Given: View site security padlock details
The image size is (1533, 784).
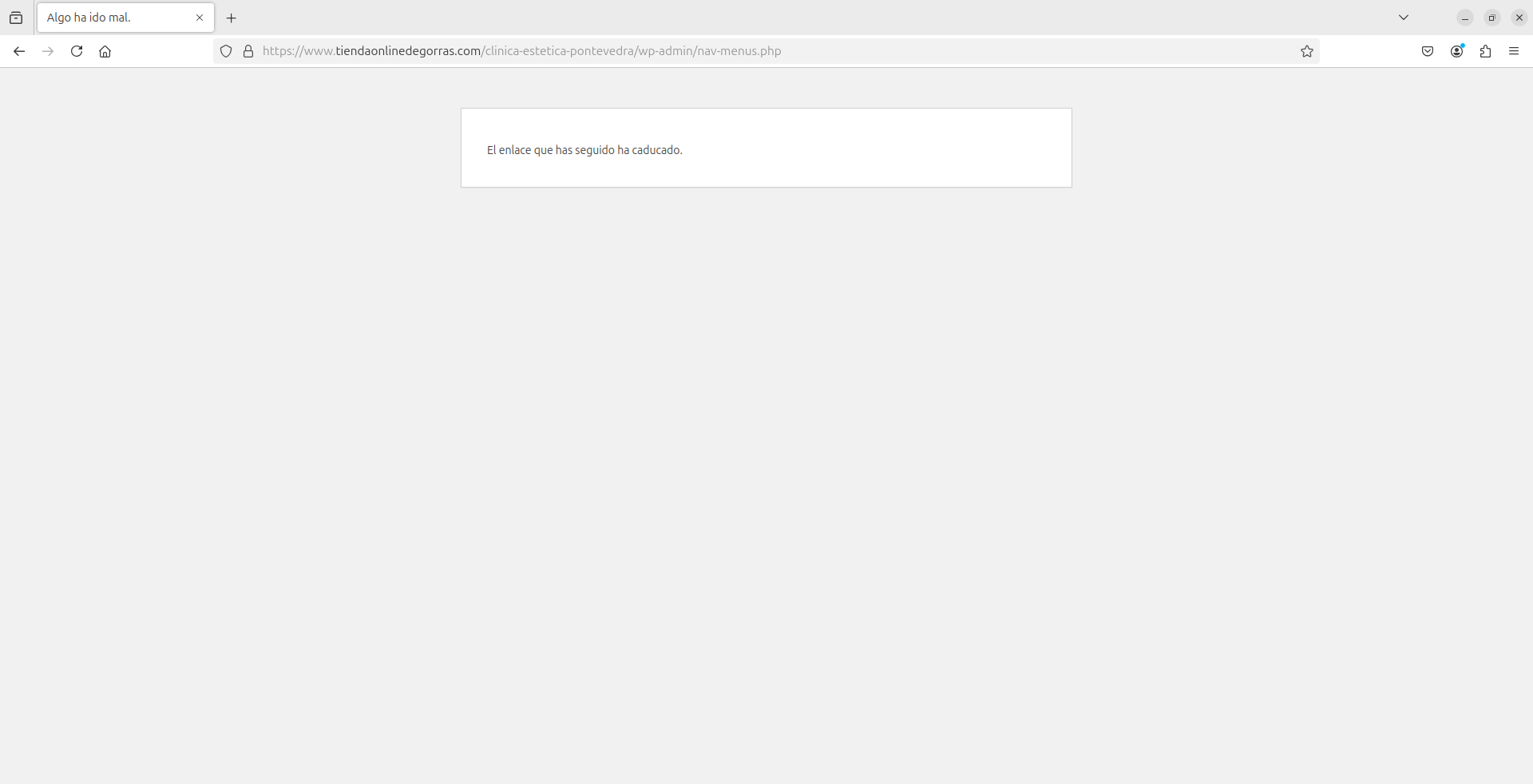Looking at the screenshot, I should (x=248, y=51).
